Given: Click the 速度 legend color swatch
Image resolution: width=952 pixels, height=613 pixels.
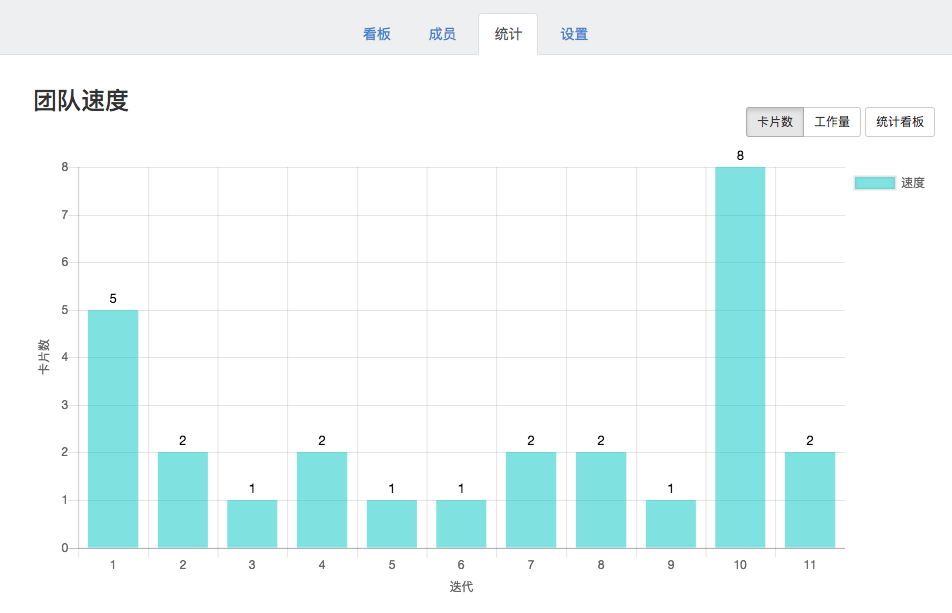Looking at the screenshot, I should [x=874, y=183].
